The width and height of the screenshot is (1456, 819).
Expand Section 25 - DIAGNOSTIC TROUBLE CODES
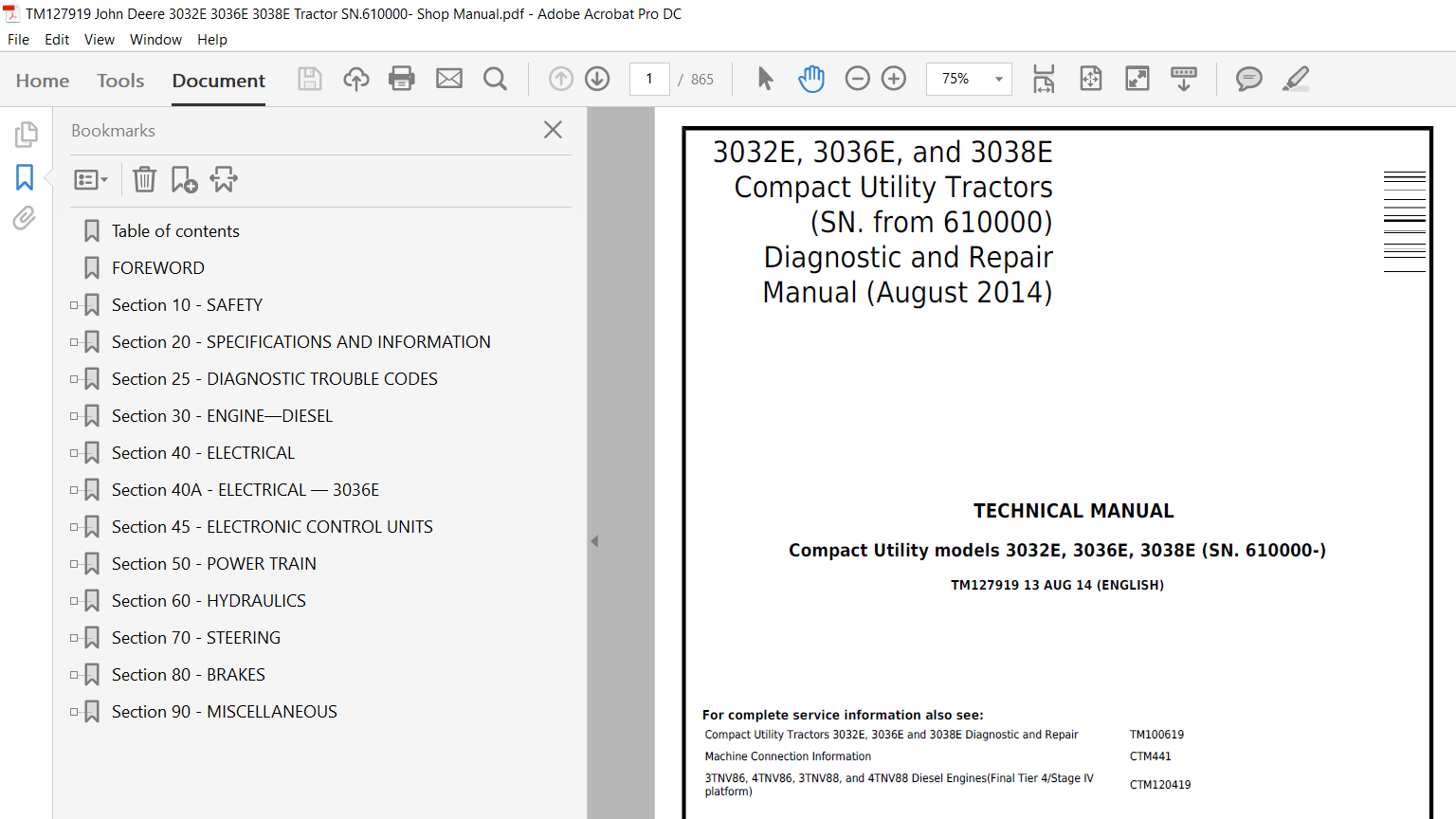tap(74, 379)
